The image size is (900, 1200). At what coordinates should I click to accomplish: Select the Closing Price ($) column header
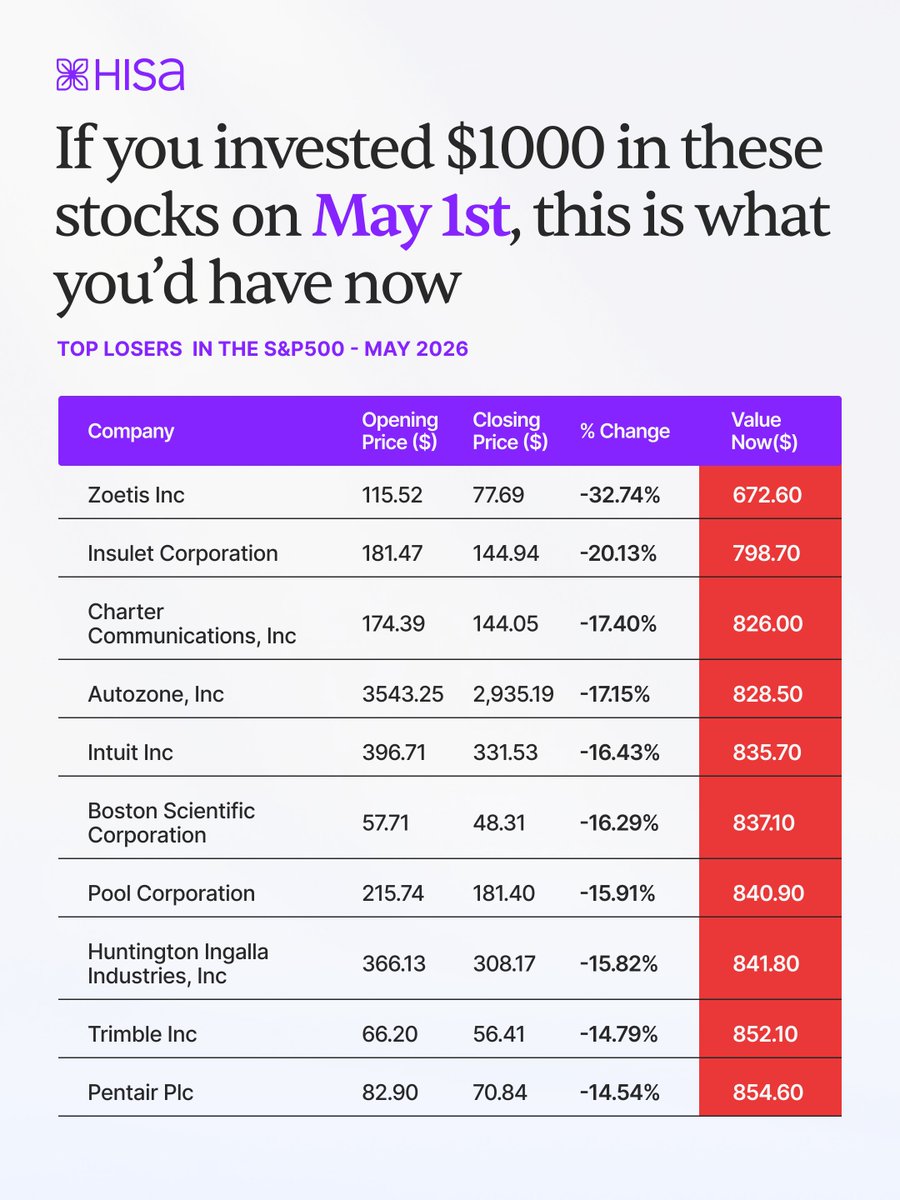pos(510,431)
